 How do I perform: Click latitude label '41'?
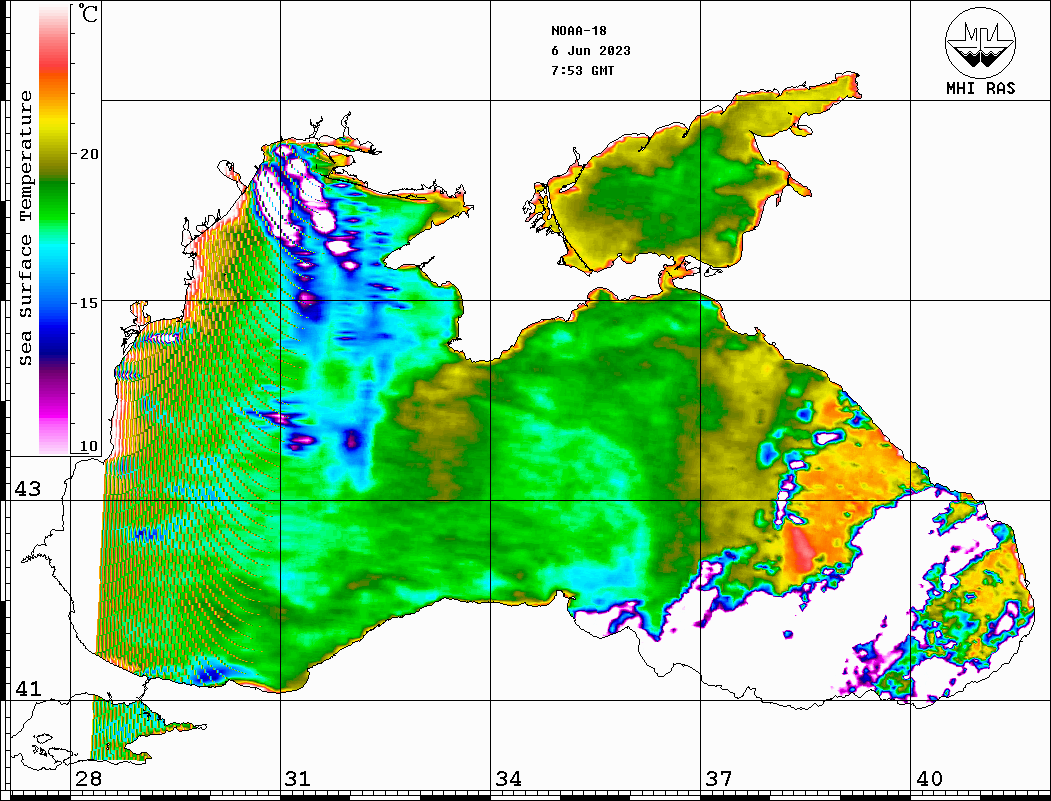[28, 688]
